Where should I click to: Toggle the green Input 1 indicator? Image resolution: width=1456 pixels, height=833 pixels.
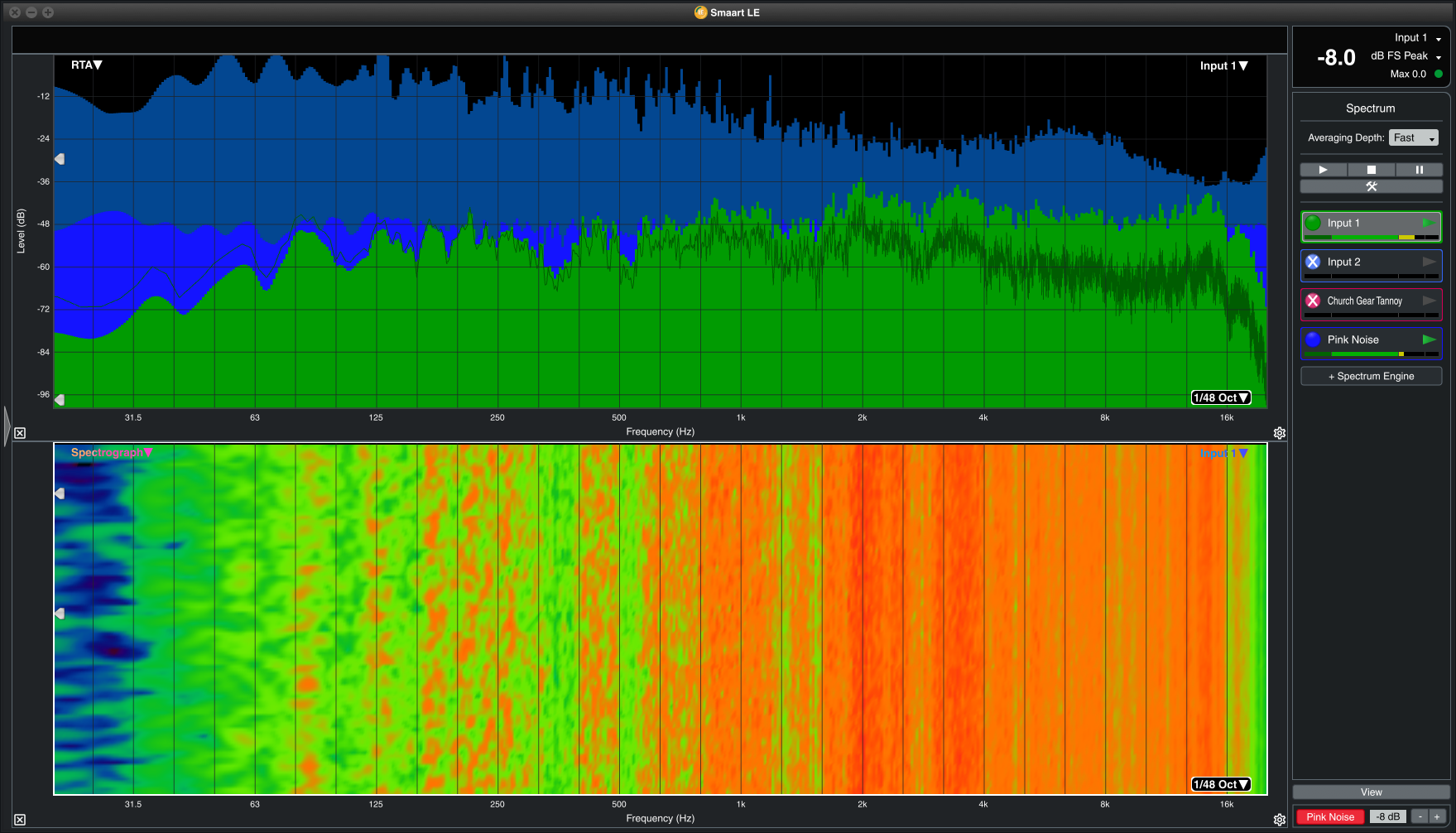[1313, 223]
